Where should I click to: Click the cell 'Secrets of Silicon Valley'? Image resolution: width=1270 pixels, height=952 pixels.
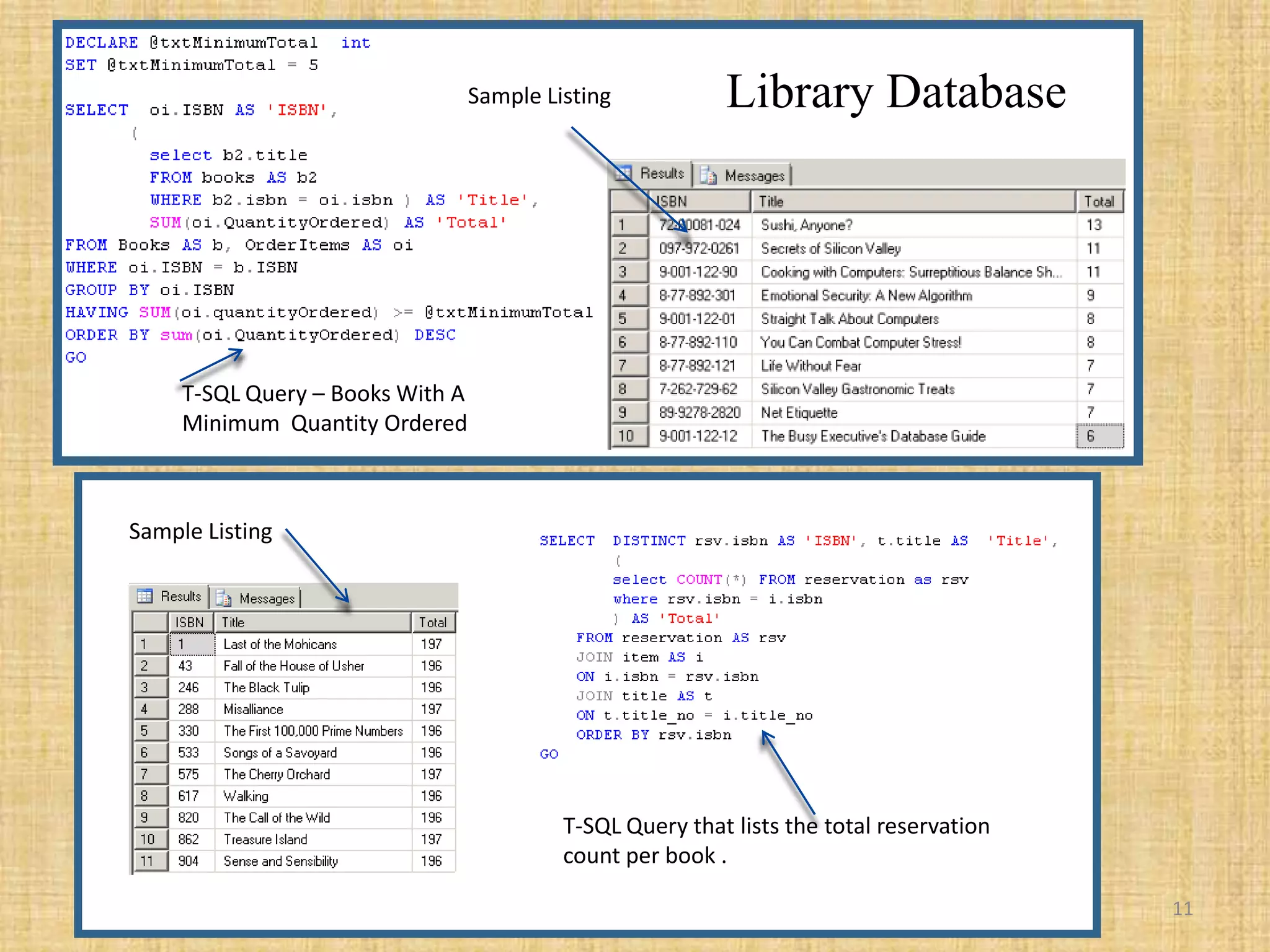click(913, 249)
